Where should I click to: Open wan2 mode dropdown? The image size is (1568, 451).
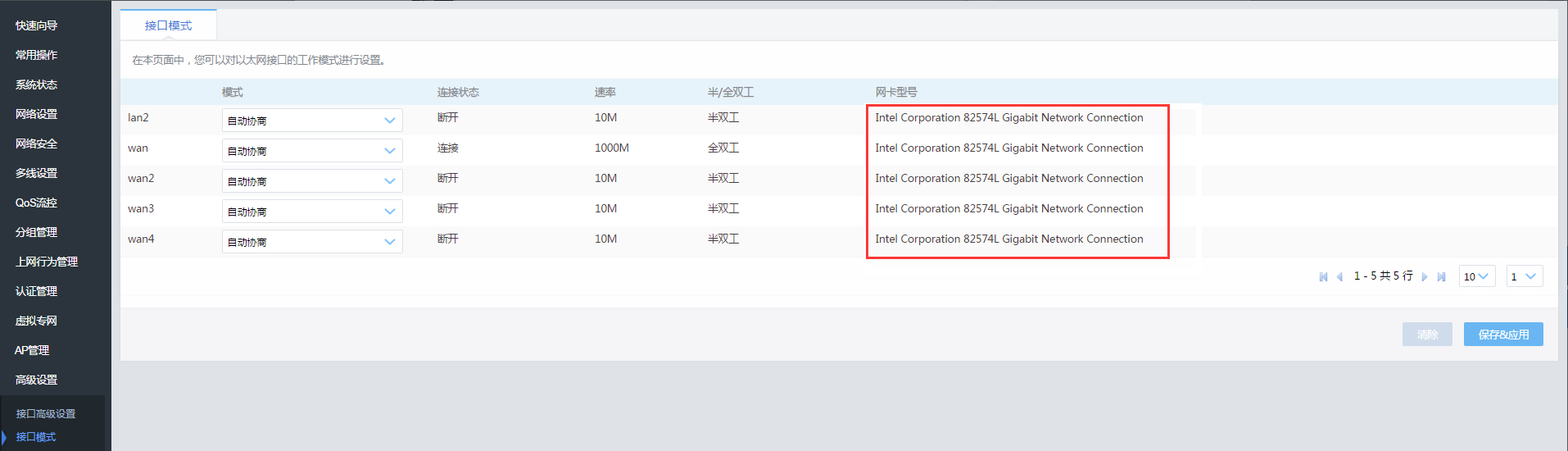[311, 181]
